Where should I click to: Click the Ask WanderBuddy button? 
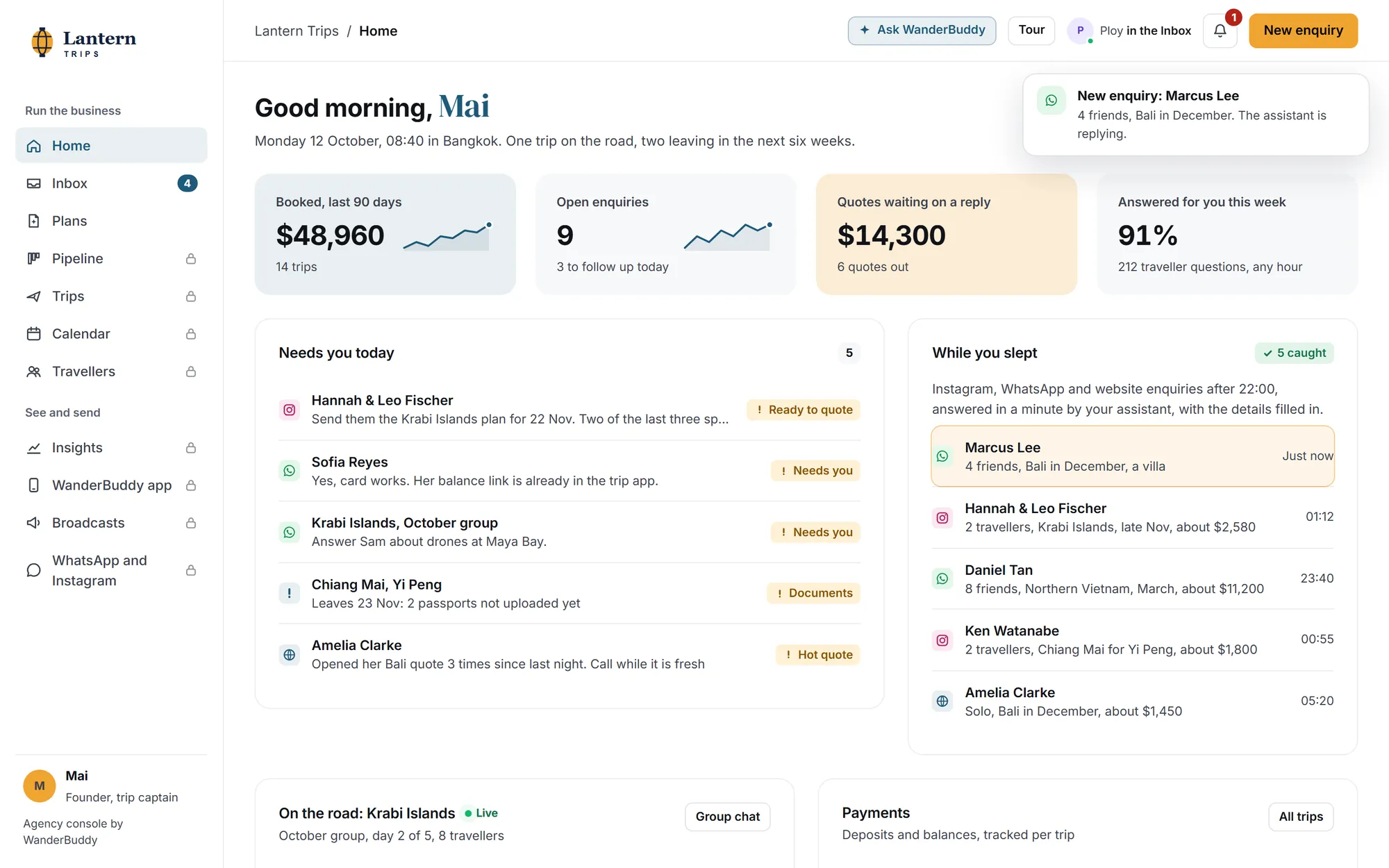[922, 31]
